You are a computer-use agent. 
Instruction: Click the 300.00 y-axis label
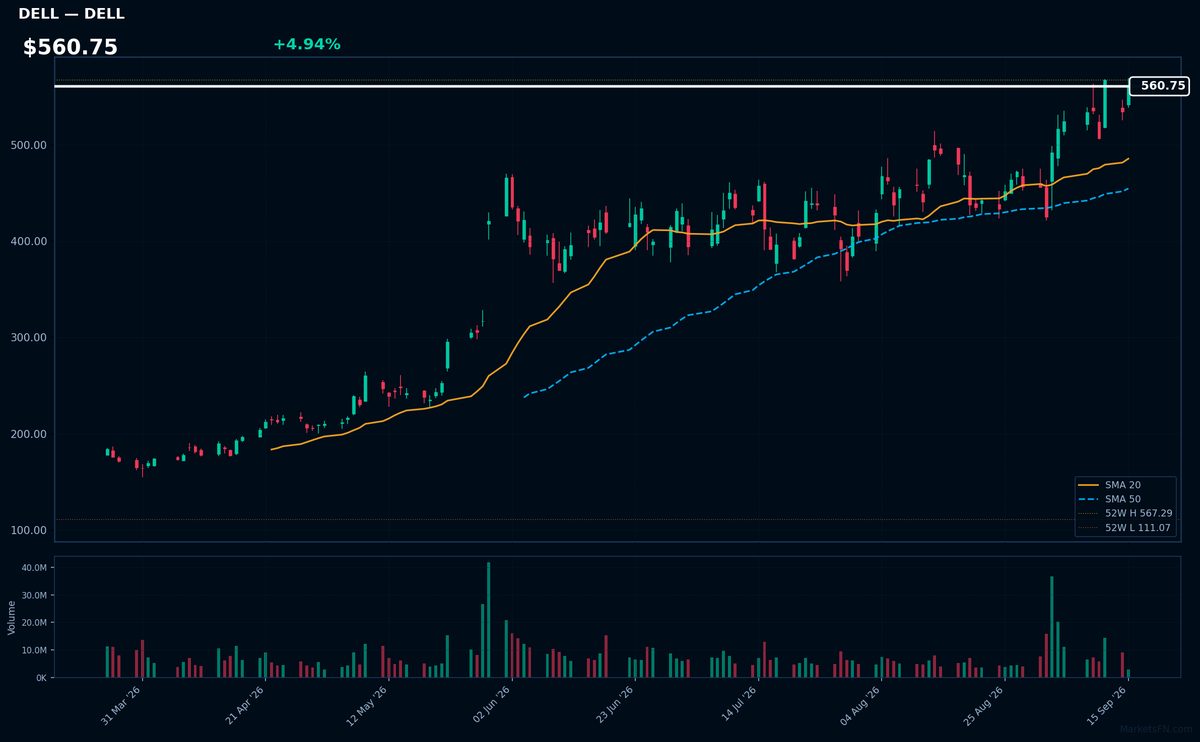click(x=29, y=338)
